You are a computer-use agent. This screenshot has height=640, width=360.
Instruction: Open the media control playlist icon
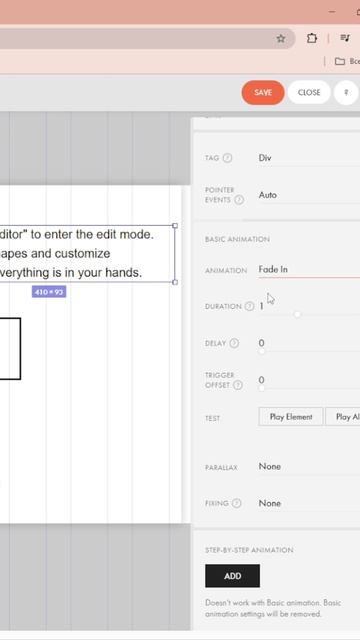(x=345, y=38)
